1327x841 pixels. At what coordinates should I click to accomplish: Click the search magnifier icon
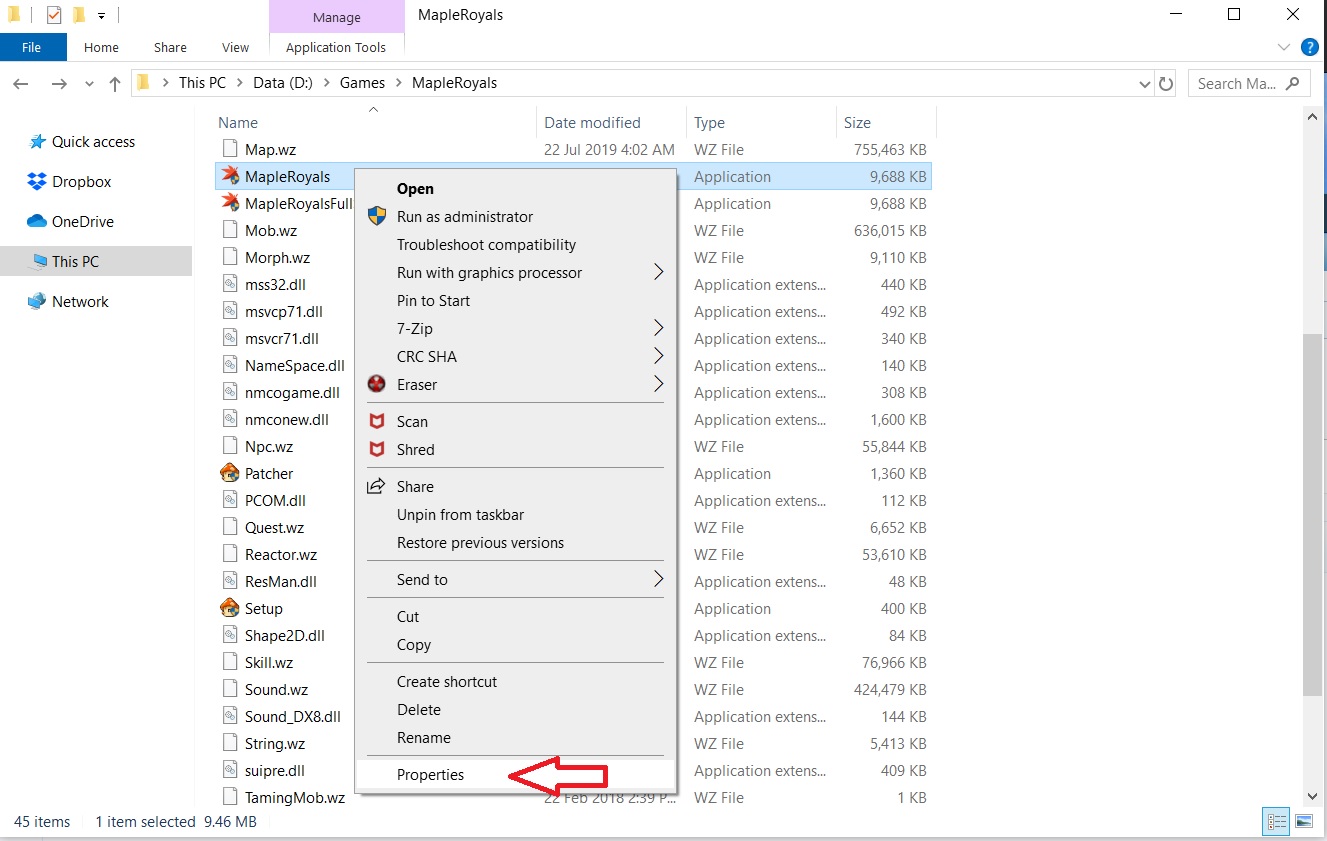(1293, 84)
